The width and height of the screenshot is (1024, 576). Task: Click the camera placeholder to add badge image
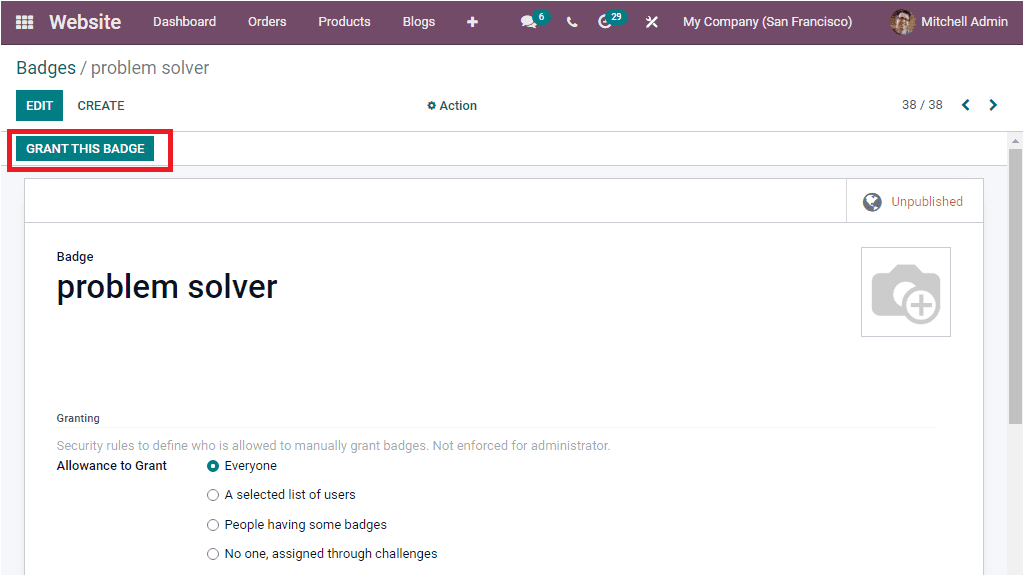pyautogui.click(x=905, y=291)
